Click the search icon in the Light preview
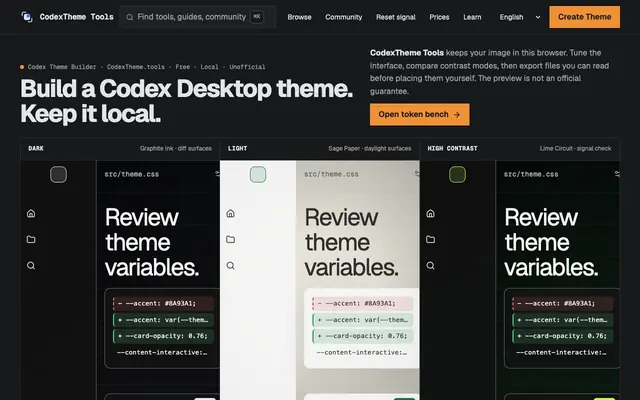 tap(231, 266)
